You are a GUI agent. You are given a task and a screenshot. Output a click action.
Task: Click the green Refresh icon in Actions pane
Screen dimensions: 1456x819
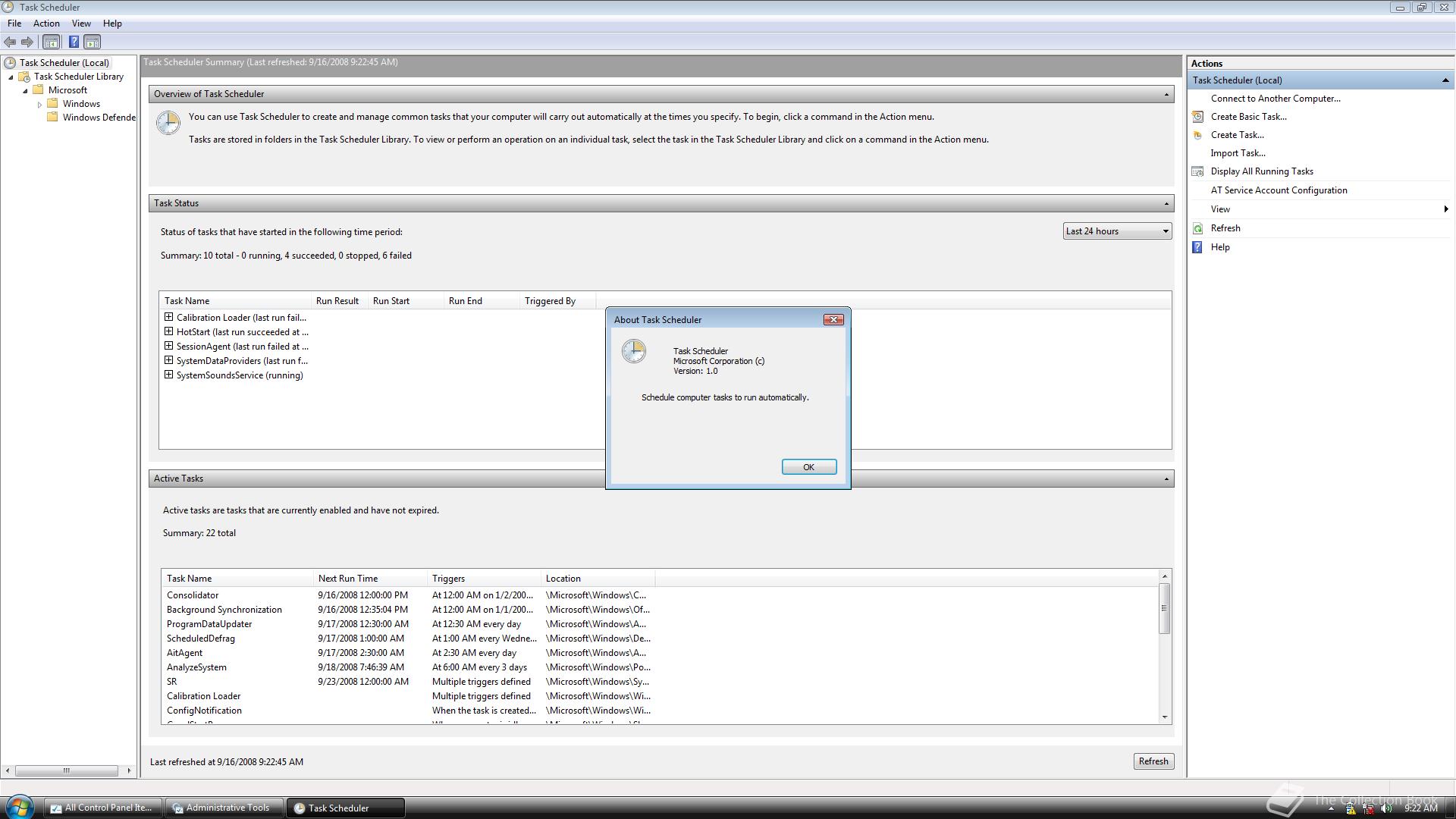1197,228
